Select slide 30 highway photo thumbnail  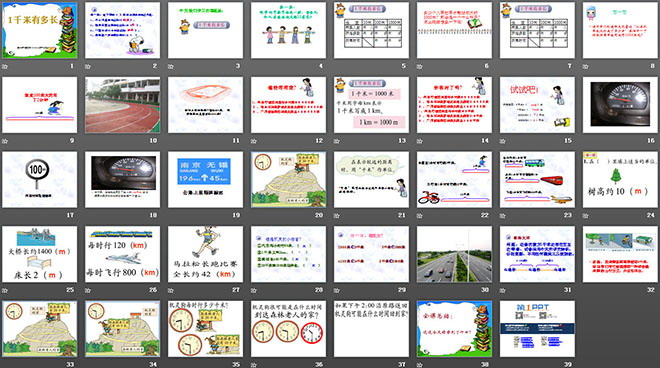pyautogui.click(x=454, y=254)
